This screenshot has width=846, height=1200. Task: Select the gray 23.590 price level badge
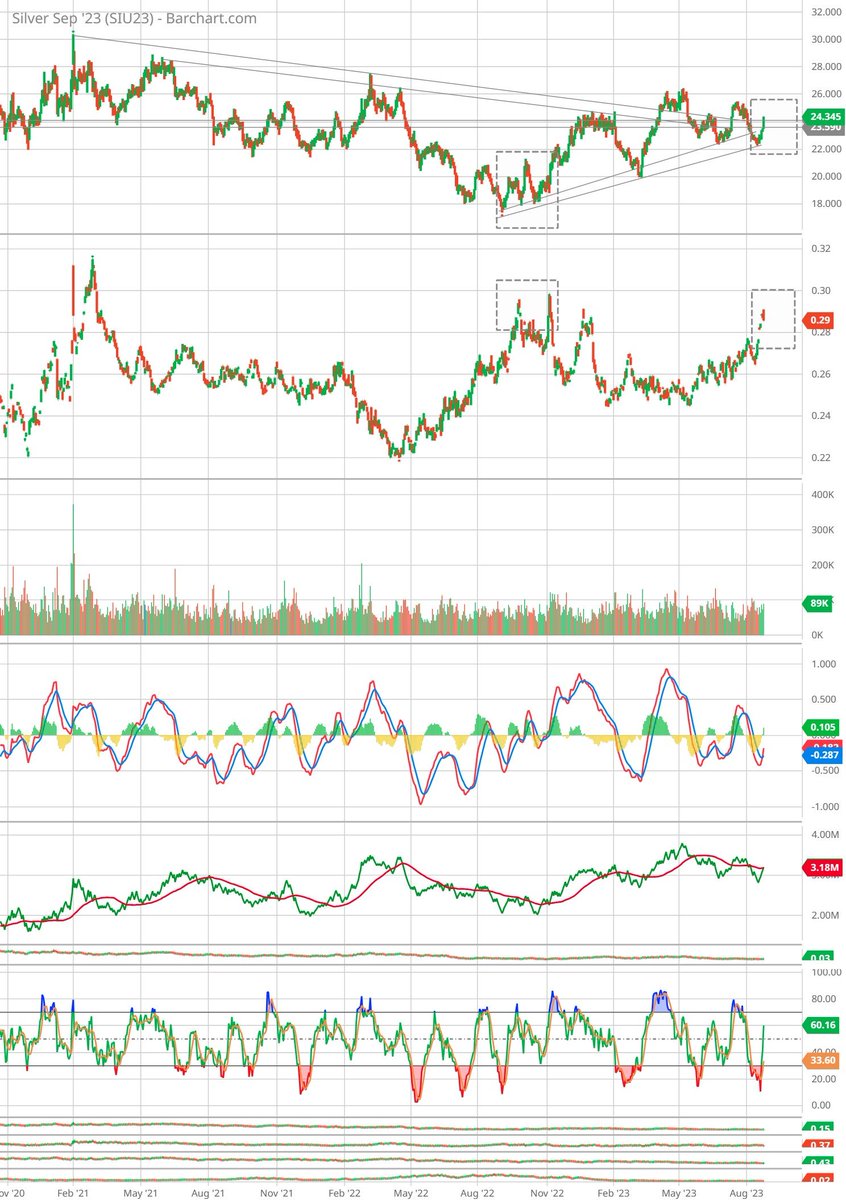pos(824,127)
